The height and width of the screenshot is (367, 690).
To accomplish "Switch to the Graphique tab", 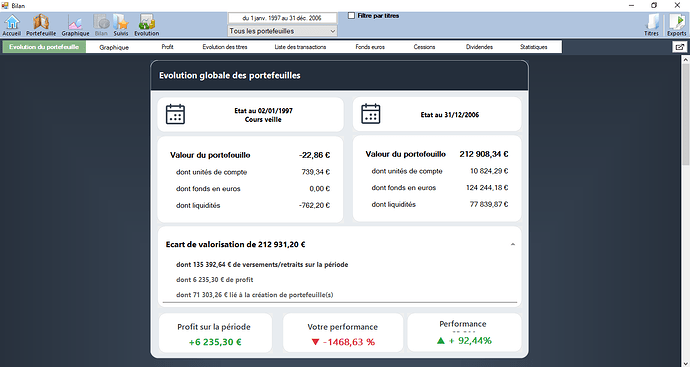I will [x=114, y=47].
